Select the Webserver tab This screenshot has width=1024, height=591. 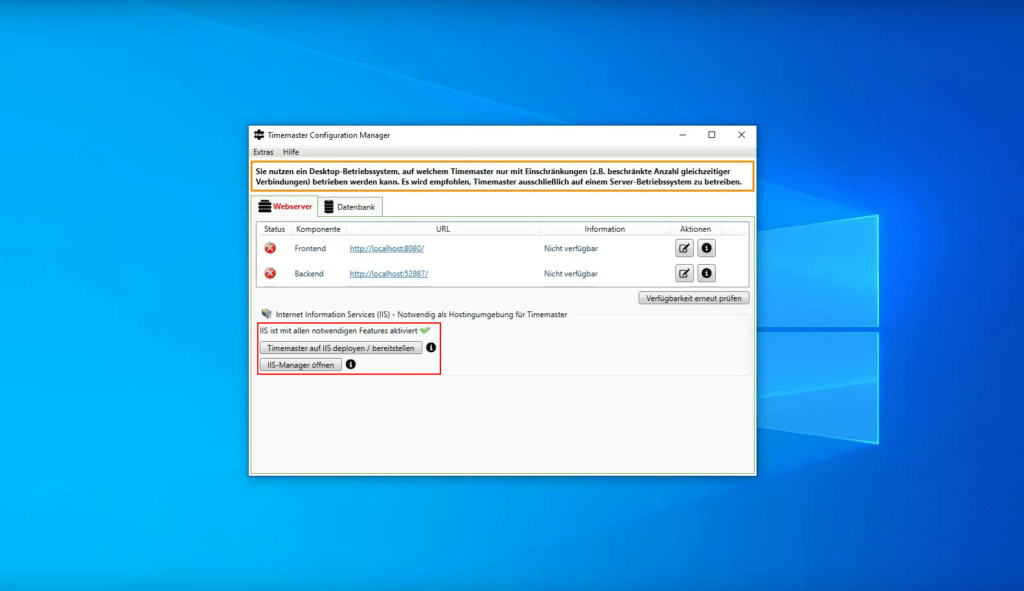pos(285,207)
